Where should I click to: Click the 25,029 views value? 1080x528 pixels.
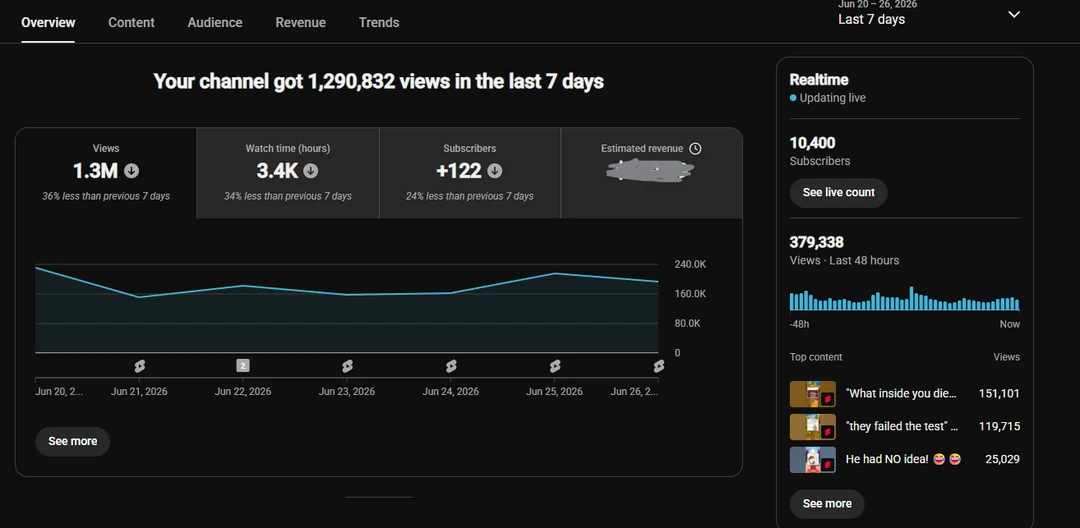(x=1002, y=459)
